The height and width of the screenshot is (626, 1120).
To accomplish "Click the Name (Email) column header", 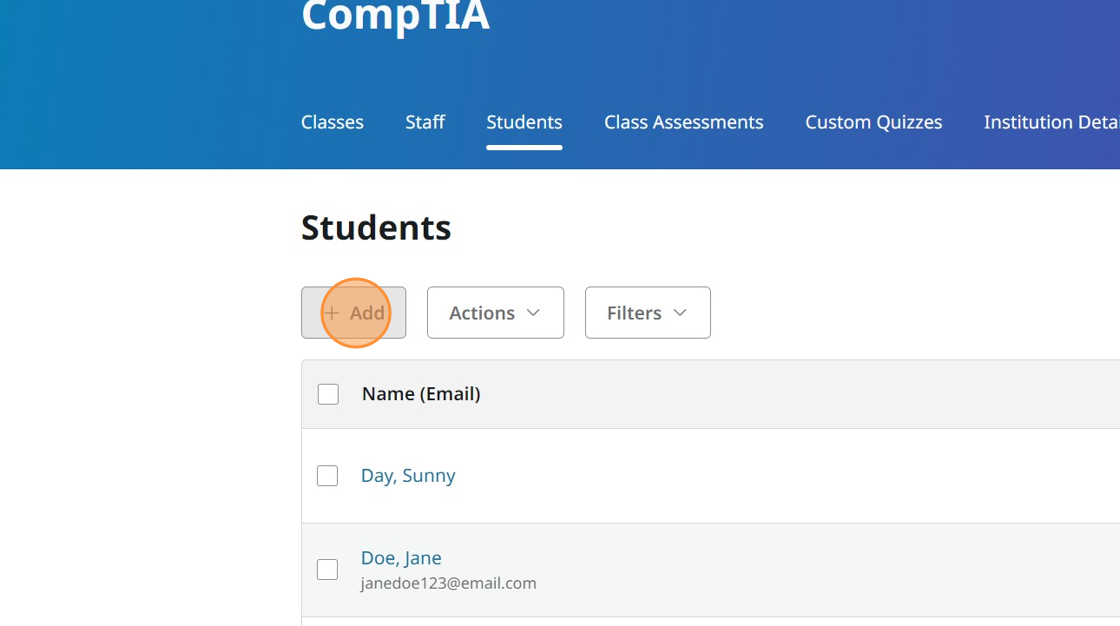I will click(421, 394).
